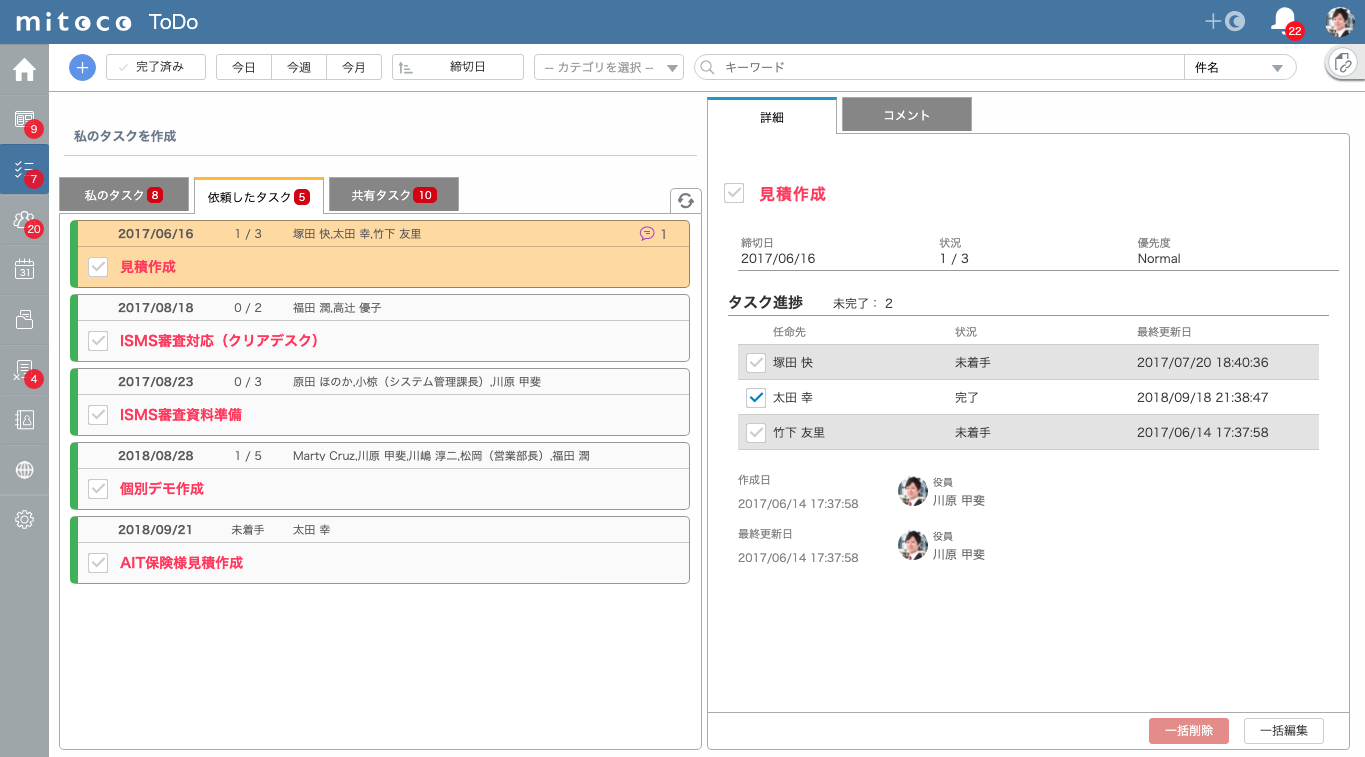Click assignees 福田 潤,高辻 優子
Image resolution: width=1365 pixels, height=757 pixels.
337,308
